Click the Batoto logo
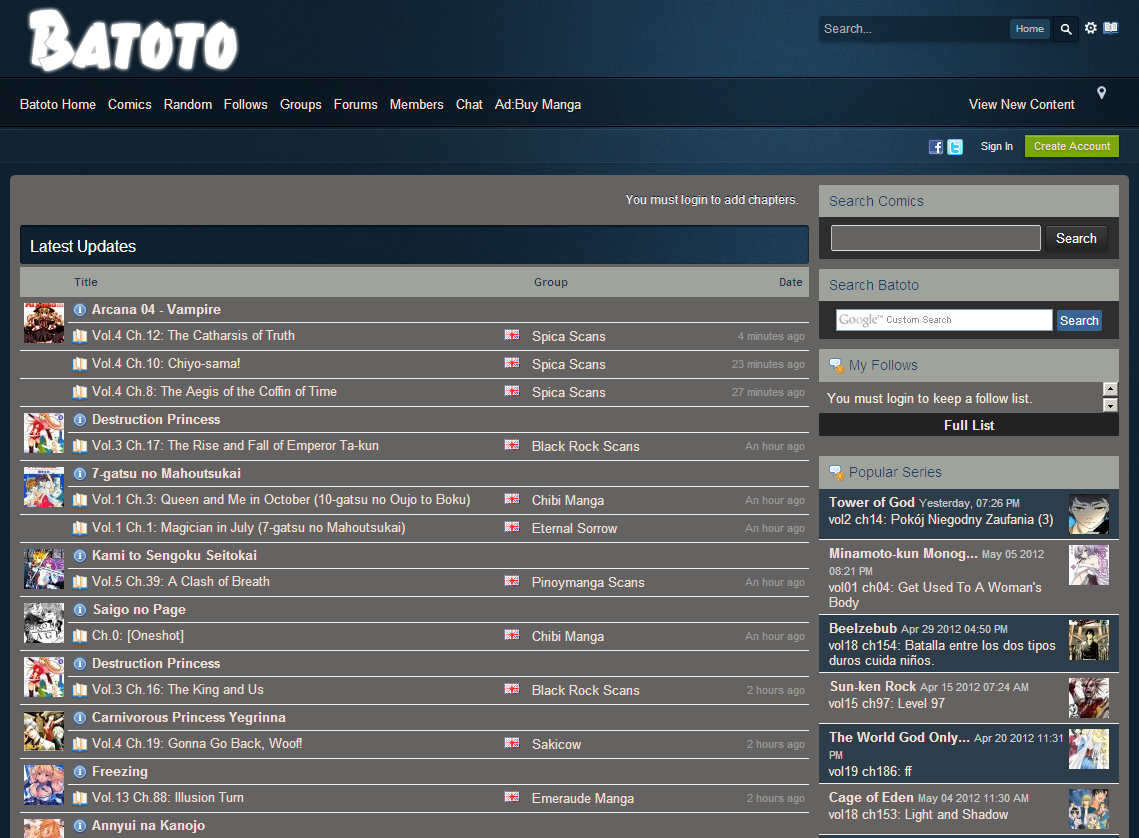 [x=134, y=41]
